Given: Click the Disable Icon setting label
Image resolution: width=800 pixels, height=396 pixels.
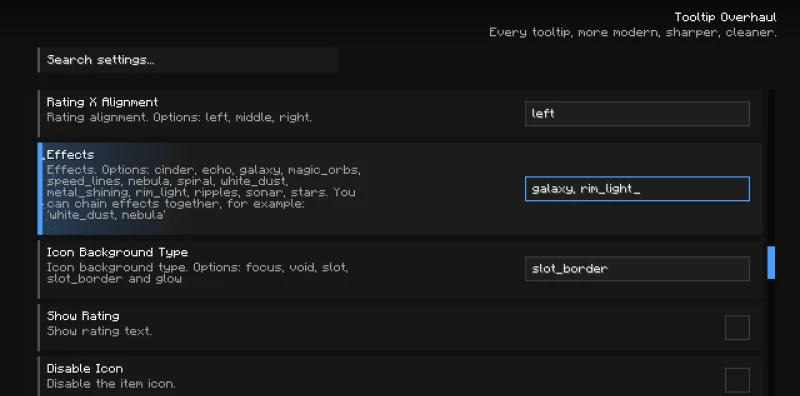Looking at the screenshot, I should point(85,368).
